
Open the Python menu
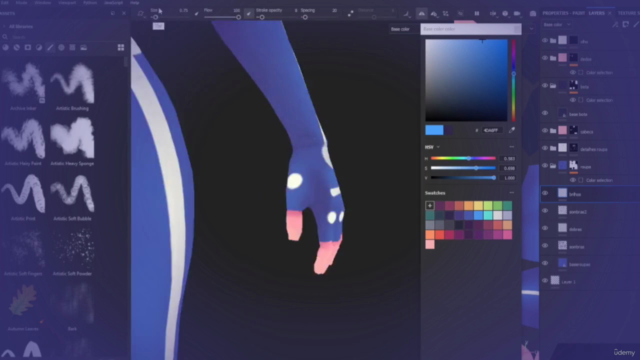coord(90,3)
